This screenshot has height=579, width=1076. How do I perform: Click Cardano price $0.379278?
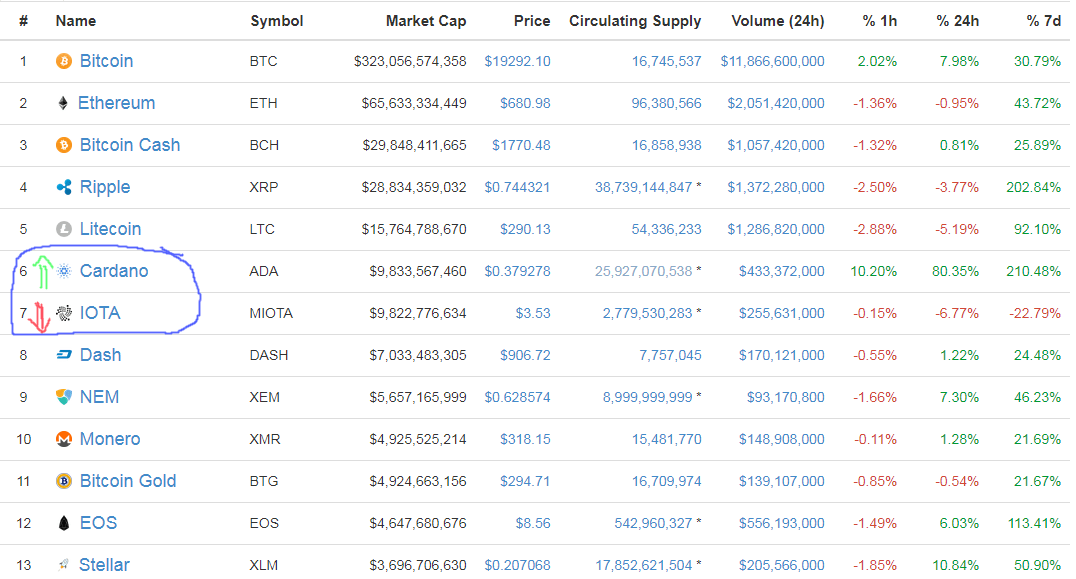pyautogui.click(x=517, y=271)
